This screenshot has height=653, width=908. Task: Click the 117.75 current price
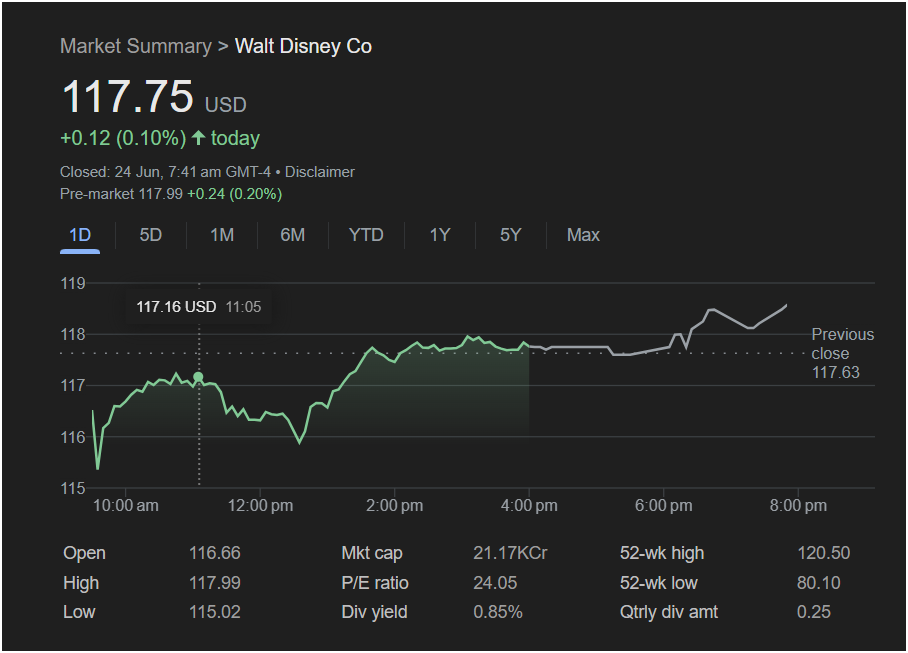[x=127, y=96]
